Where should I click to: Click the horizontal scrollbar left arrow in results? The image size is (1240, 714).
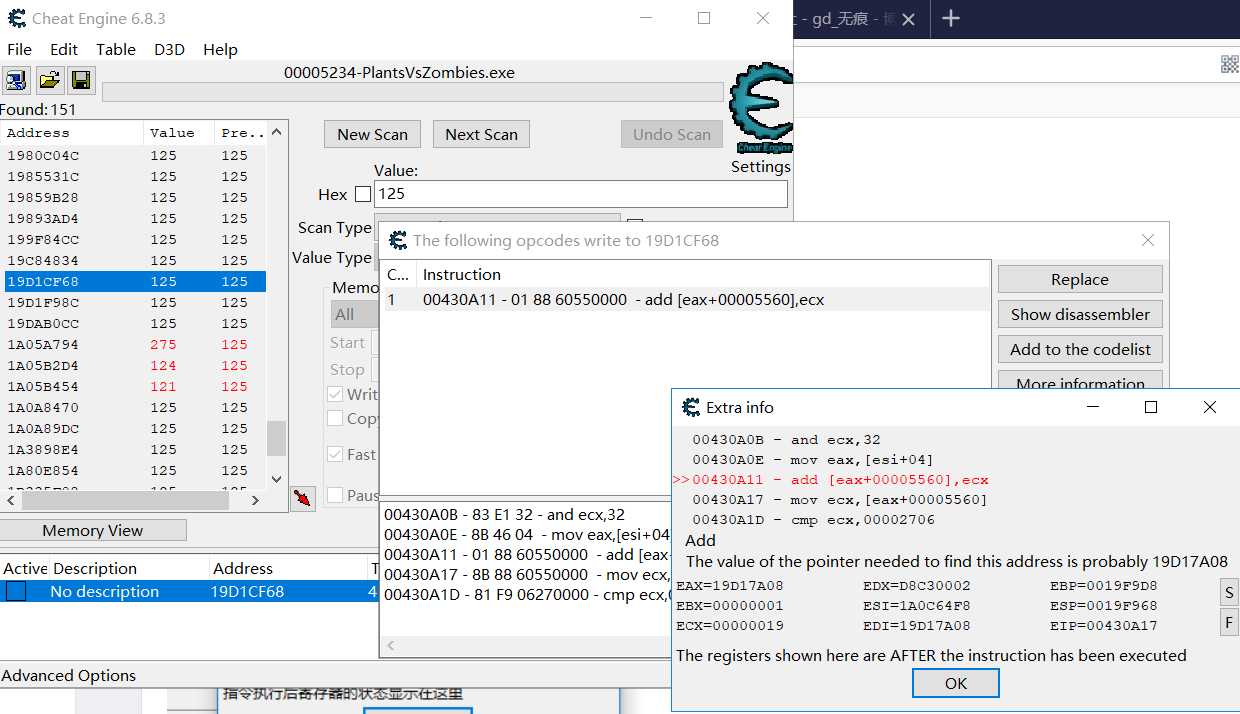9,499
